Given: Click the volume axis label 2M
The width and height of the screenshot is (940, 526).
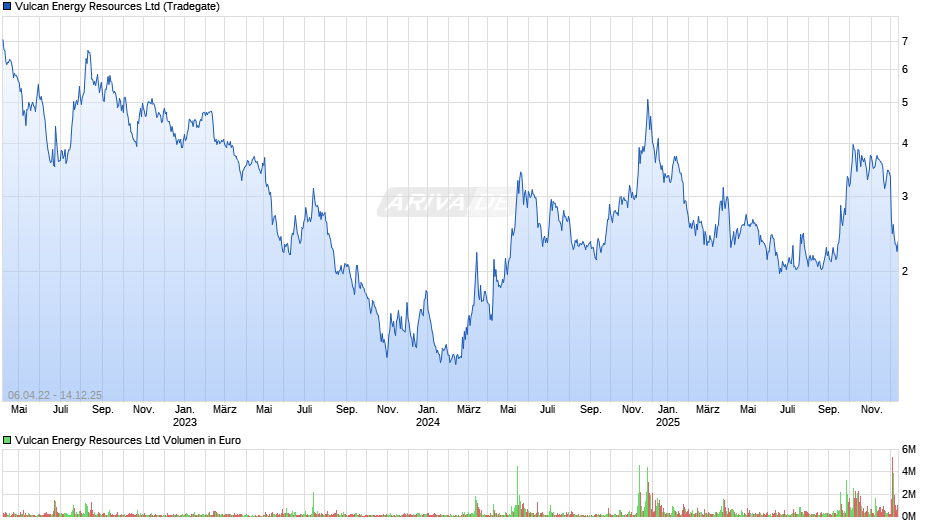Looking at the screenshot, I should click(x=909, y=494).
